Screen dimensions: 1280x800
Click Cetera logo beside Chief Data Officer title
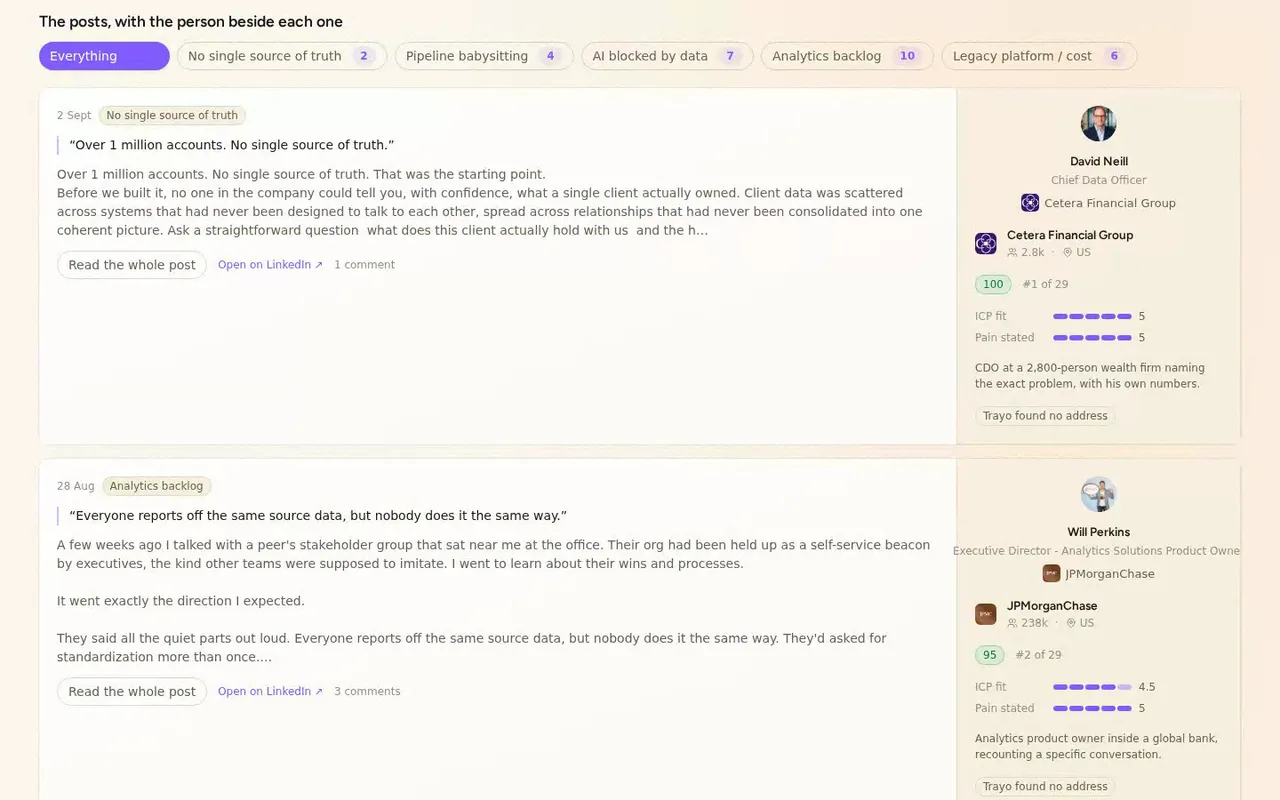(1030, 203)
